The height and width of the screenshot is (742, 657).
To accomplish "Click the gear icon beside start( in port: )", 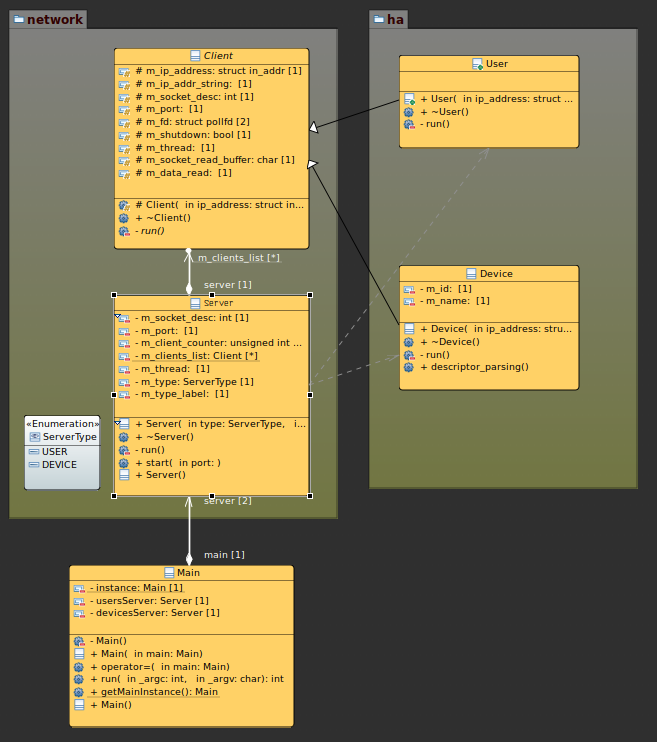I will (x=124, y=463).
